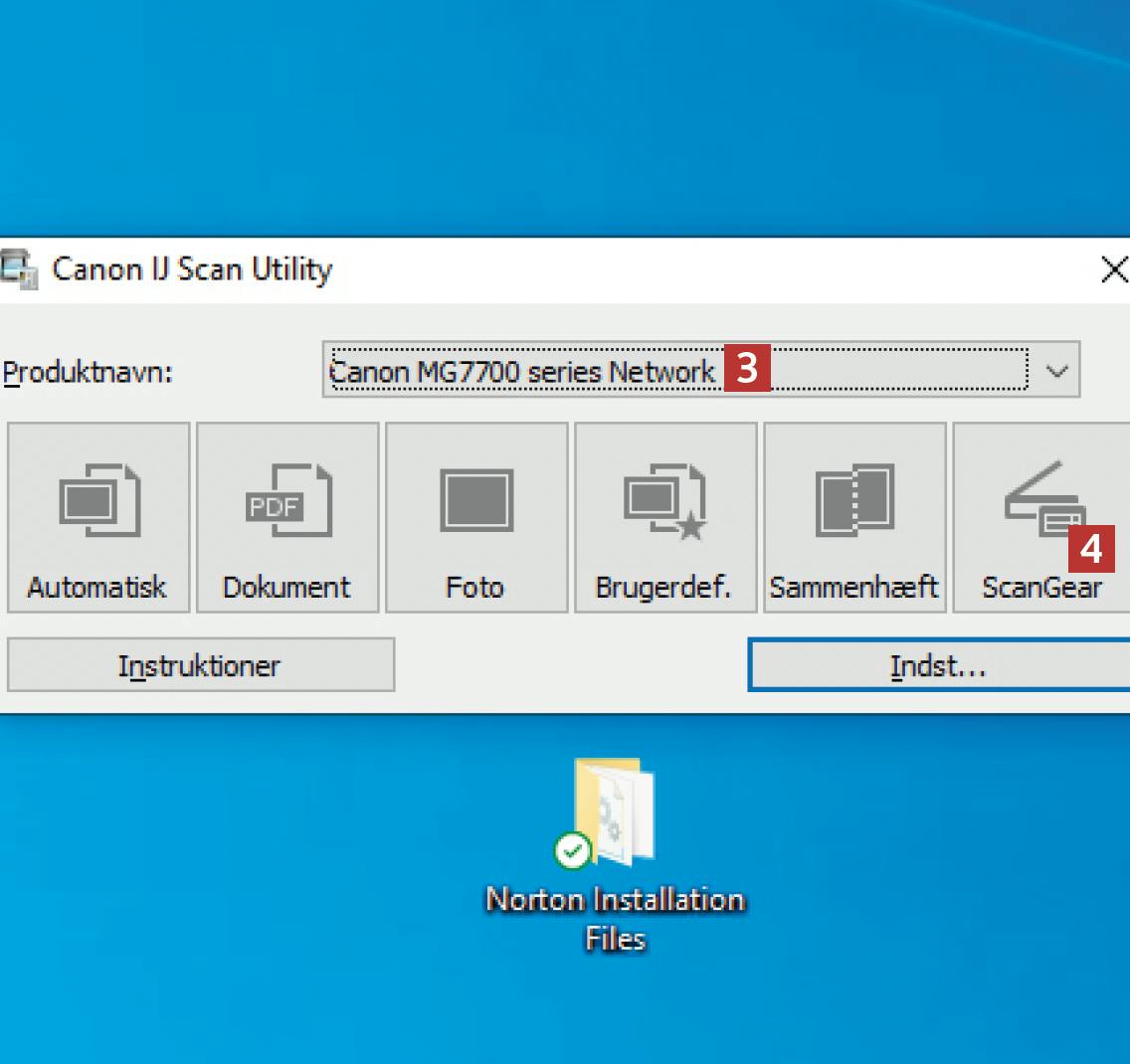Click the Brugerdef. button caption
Image resolution: width=1130 pixels, height=1064 pixels.
tap(663, 588)
